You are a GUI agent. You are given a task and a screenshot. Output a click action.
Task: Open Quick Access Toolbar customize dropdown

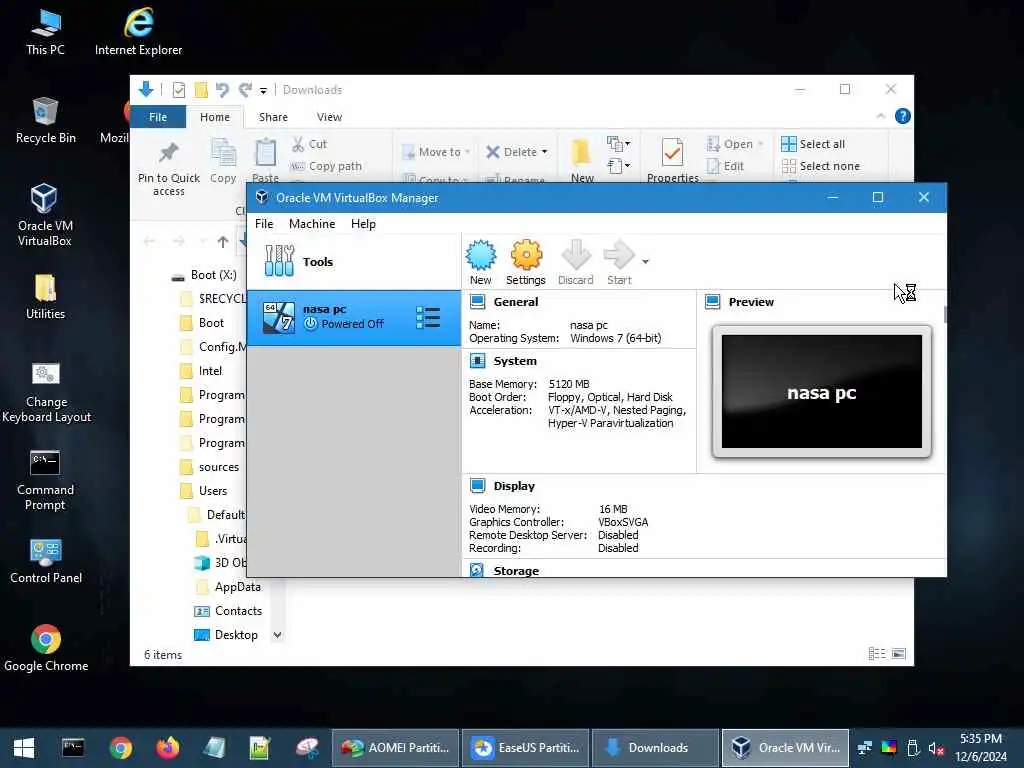coord(263,91)
